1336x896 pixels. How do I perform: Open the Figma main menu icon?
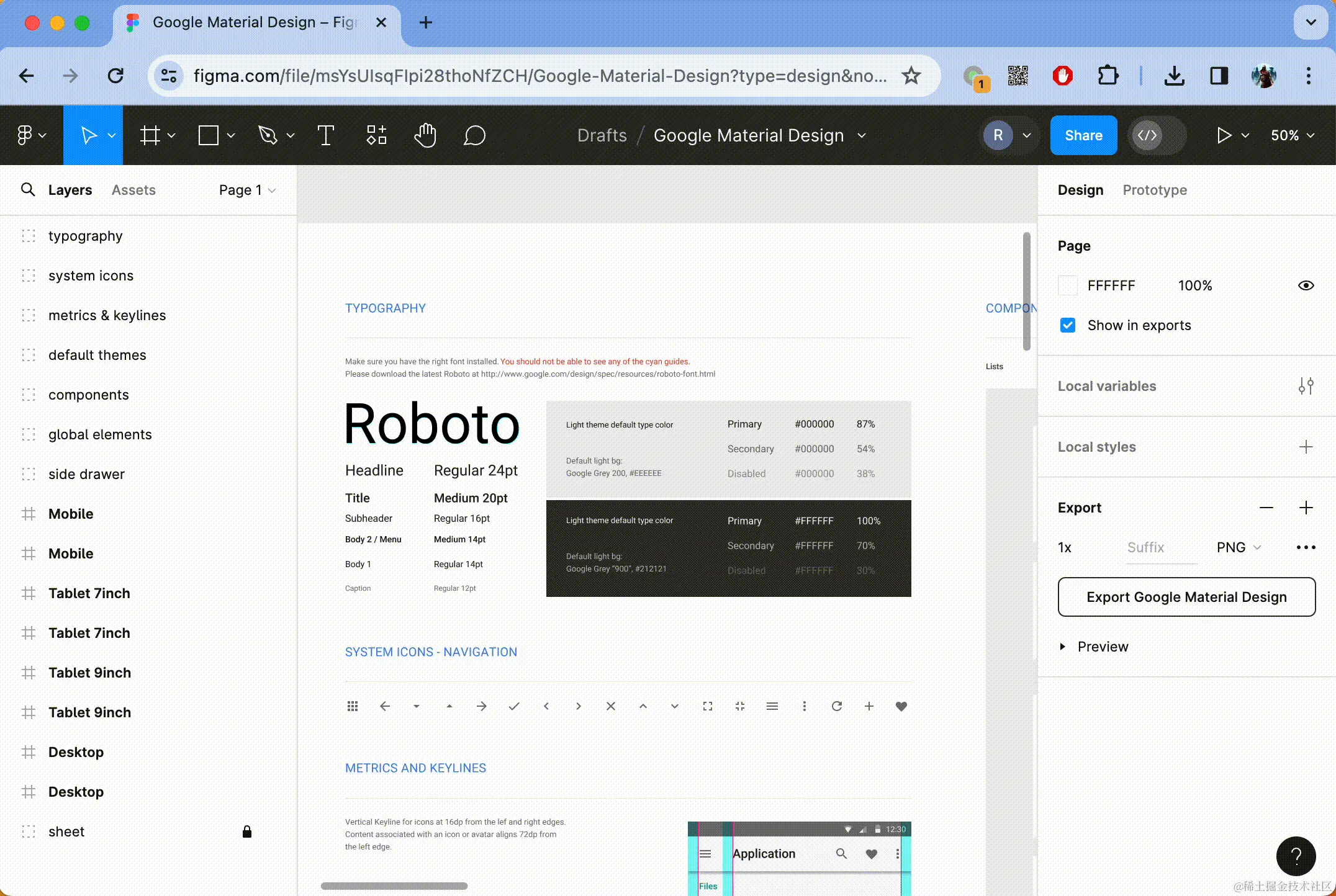pos(25,135)
